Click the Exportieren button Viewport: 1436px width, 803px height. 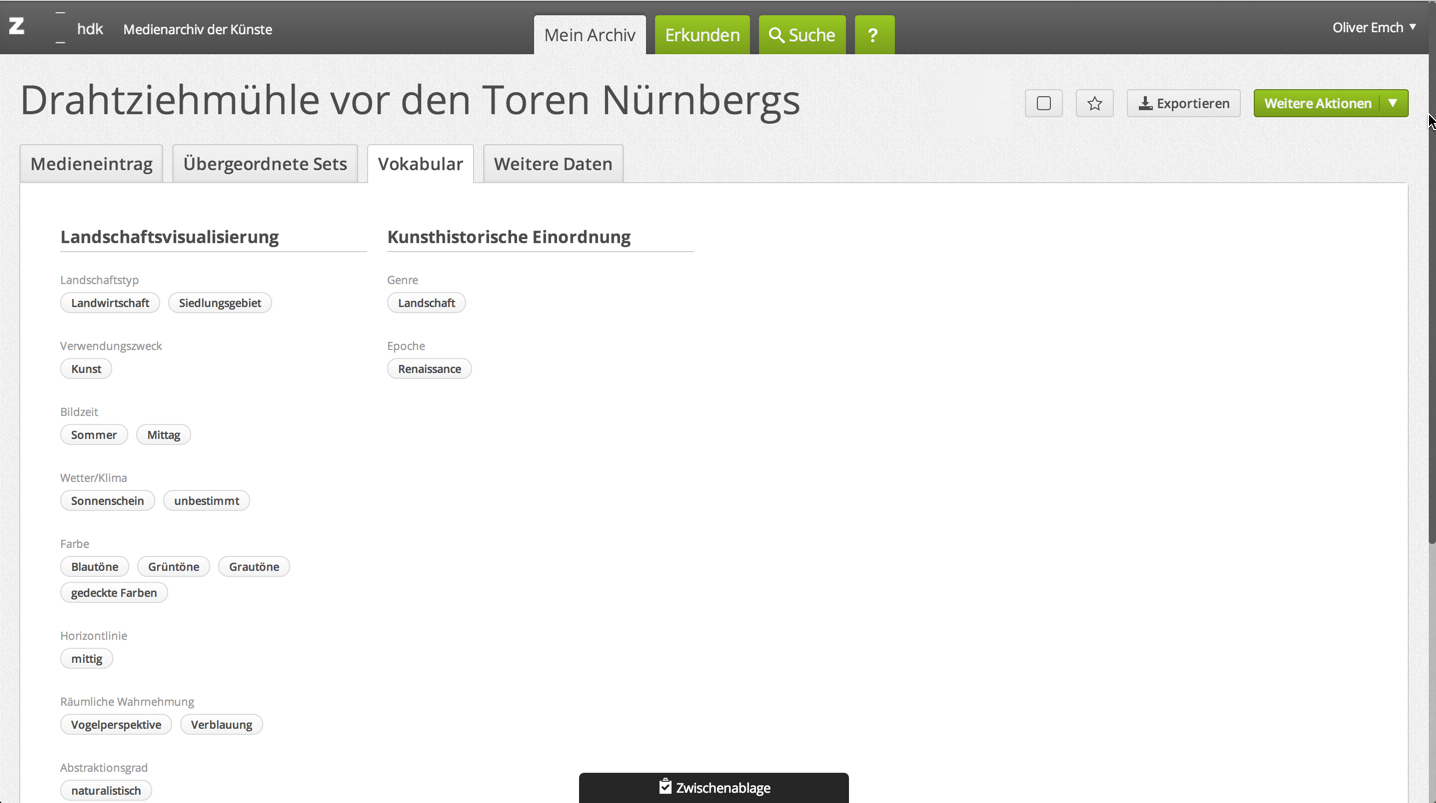tap(1183, 103)
